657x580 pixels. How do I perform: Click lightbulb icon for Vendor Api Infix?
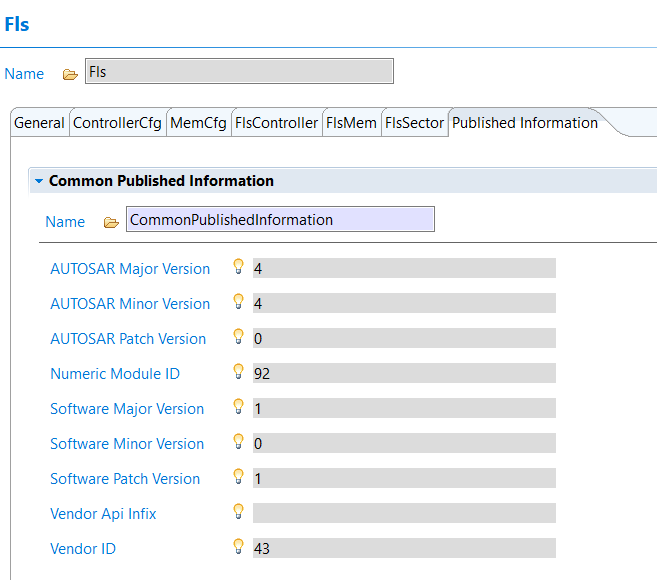pos(238,512)
